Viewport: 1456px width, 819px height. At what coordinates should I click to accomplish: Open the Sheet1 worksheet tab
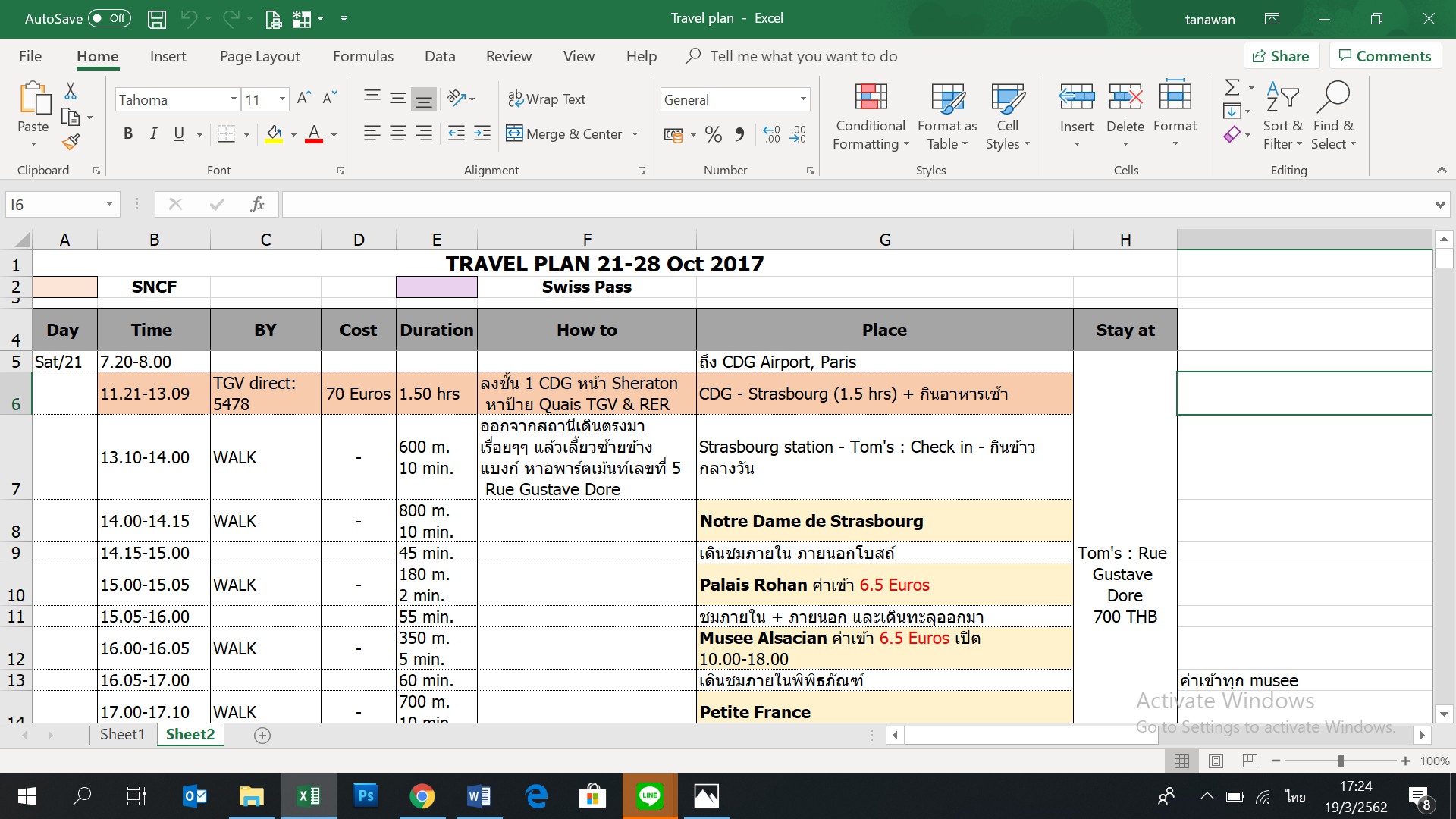point(122,734)
